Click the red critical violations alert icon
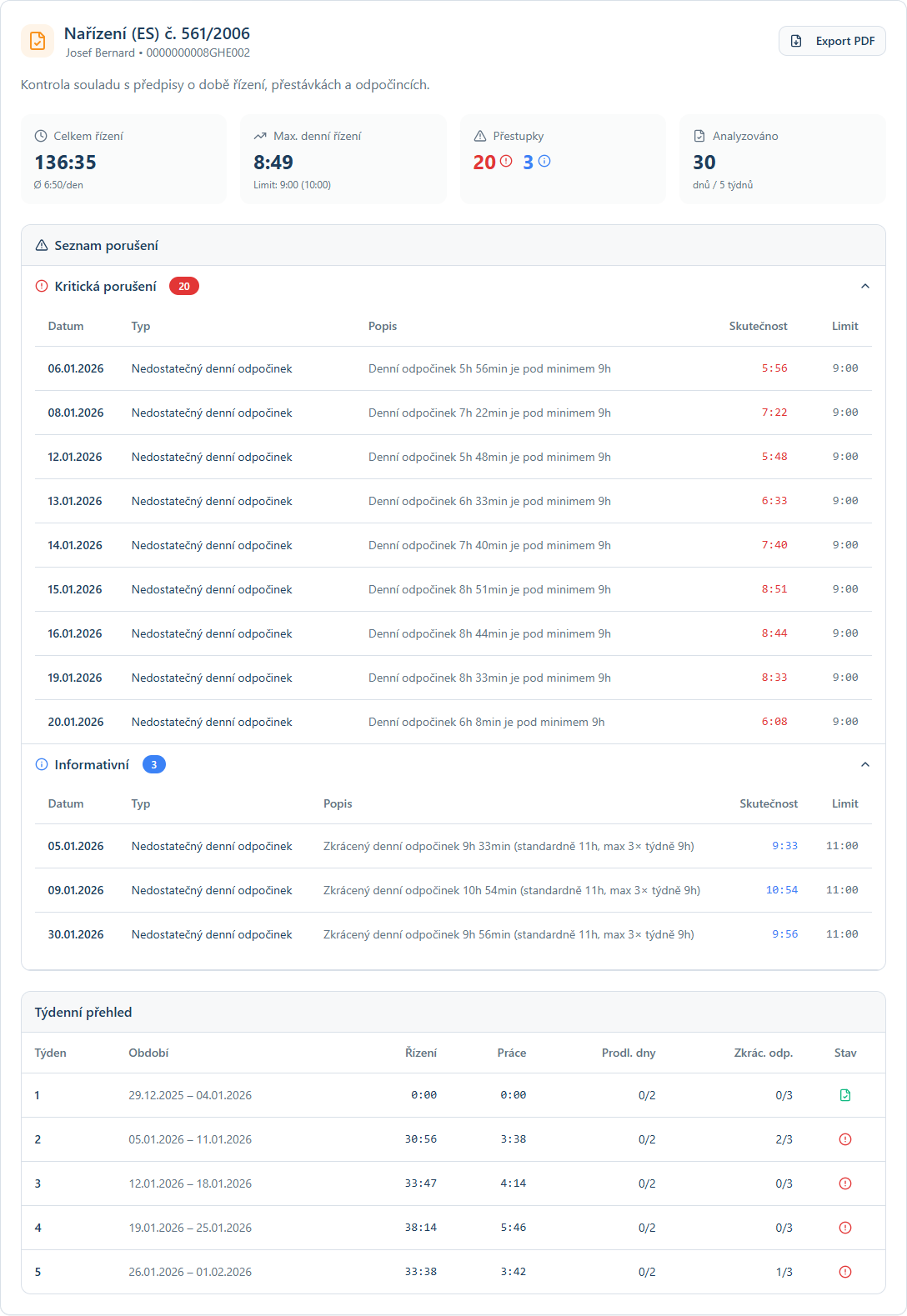Image resolution: width=907 pixels, height=1316 pixels. [506, 162]
